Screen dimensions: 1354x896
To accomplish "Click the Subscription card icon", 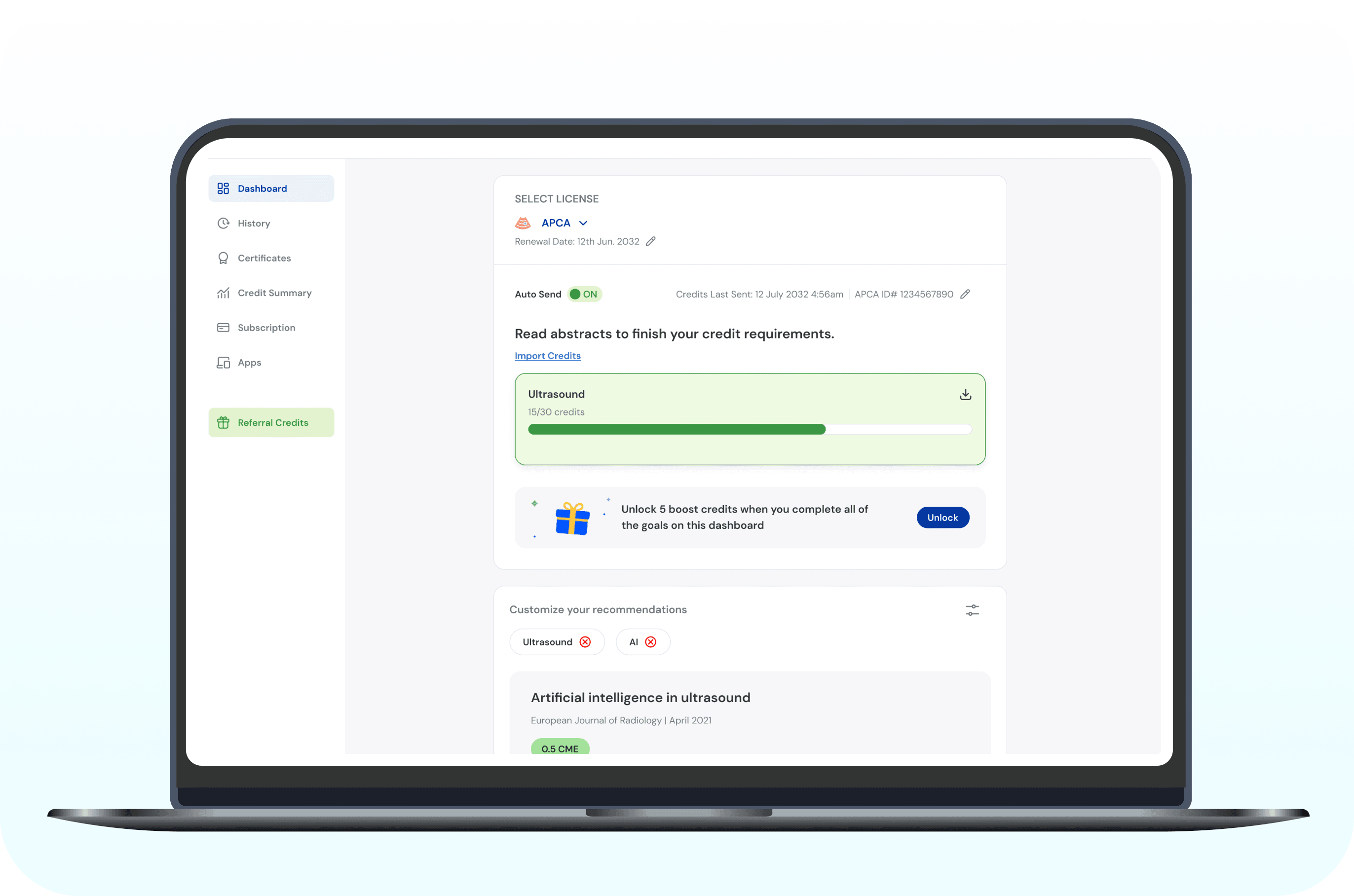I will (223, 328).
